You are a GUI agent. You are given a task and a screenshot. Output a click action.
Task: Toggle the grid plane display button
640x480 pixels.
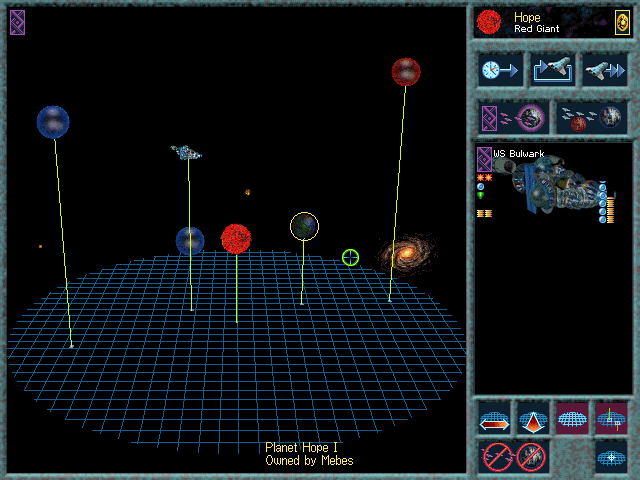(572, 418)
